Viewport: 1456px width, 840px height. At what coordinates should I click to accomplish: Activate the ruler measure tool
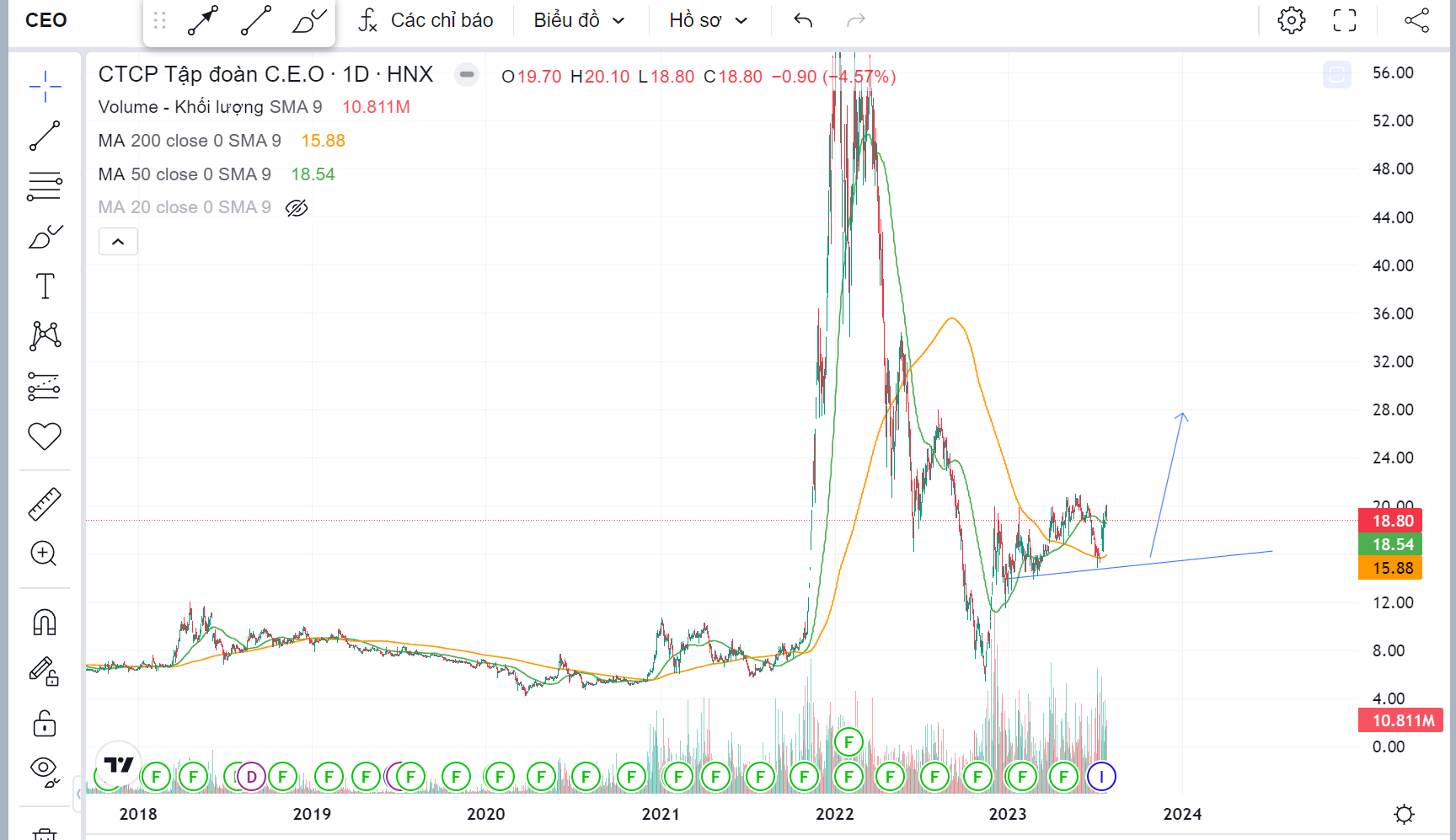click(45, 504)
